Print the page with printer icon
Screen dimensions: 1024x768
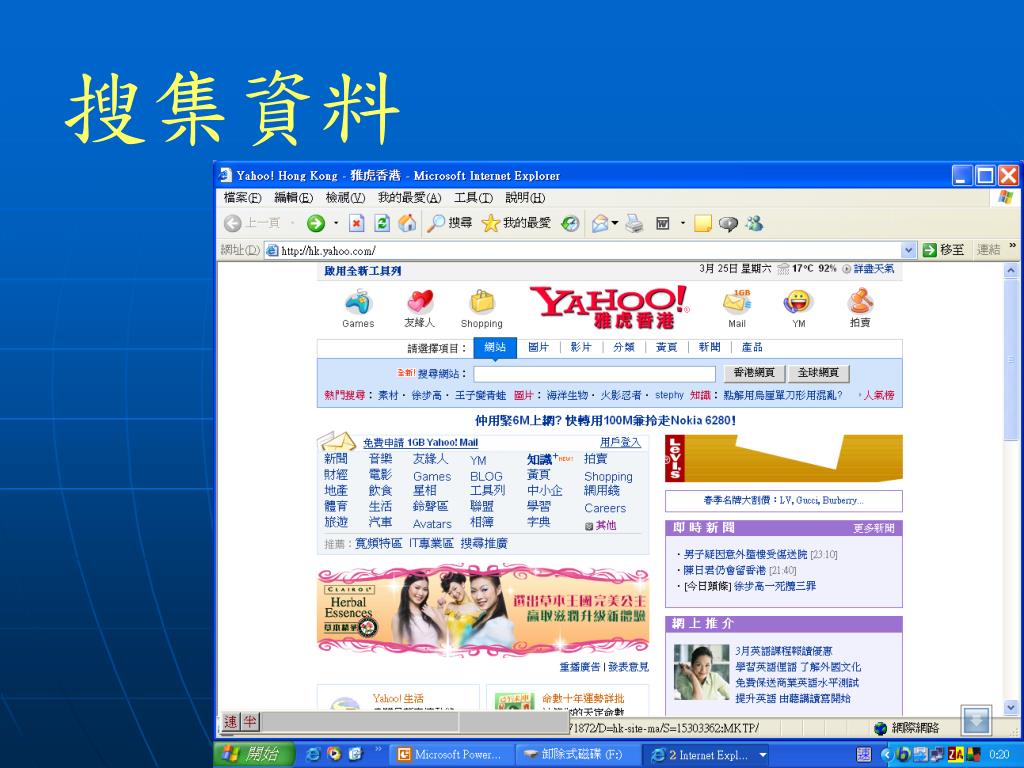point(634,224)
